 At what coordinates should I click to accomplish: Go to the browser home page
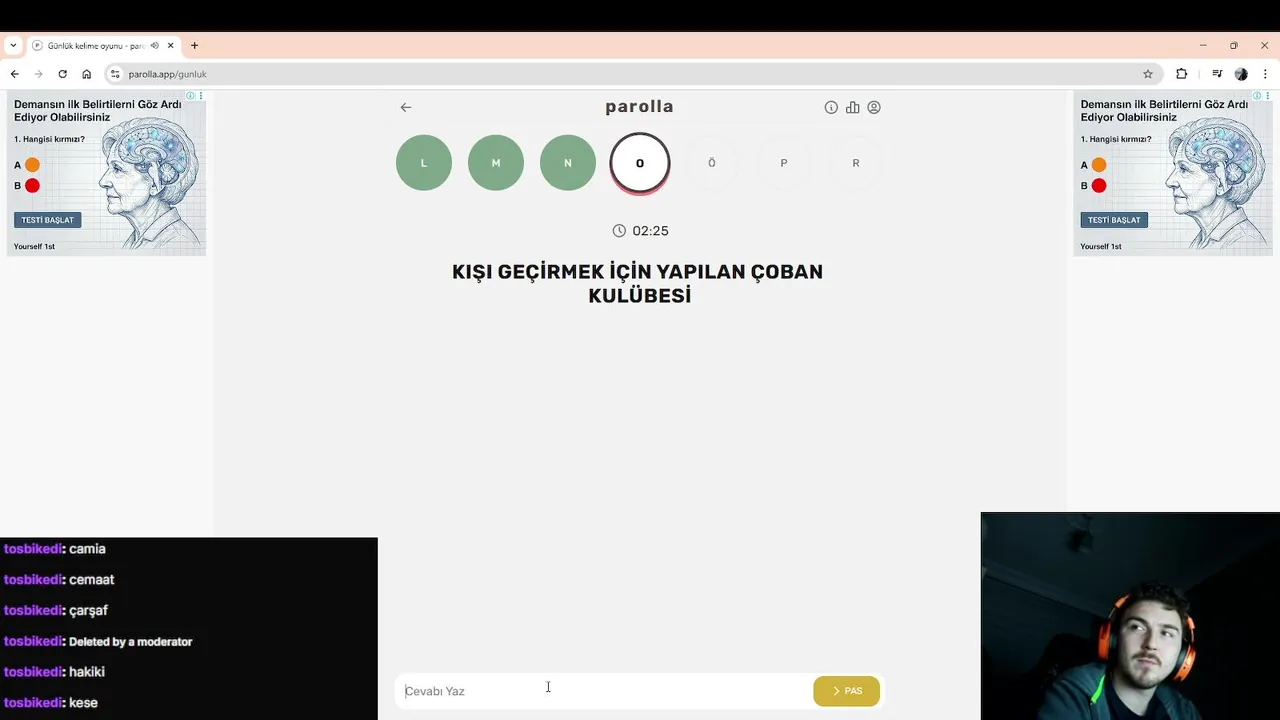point(86,74)
